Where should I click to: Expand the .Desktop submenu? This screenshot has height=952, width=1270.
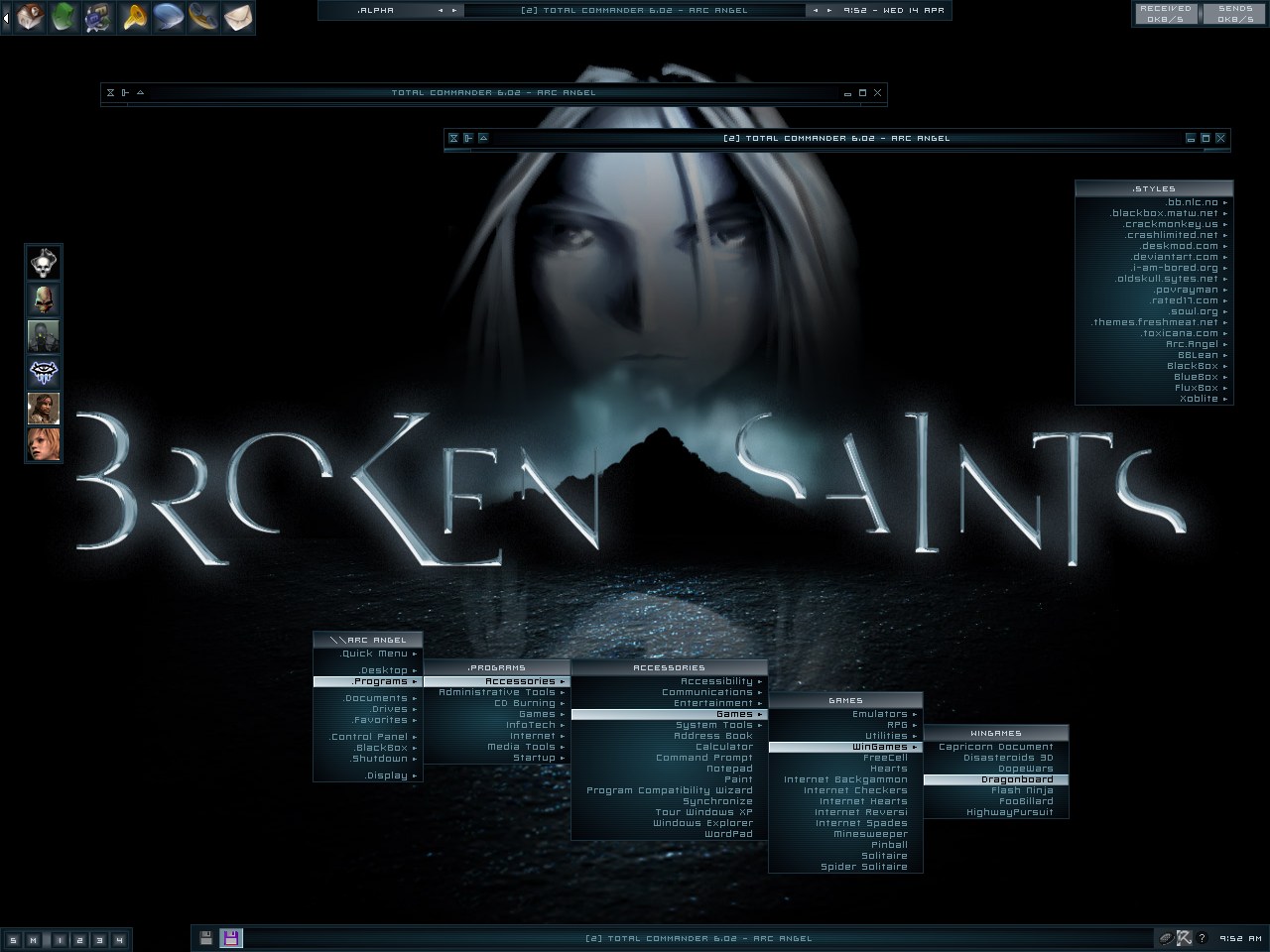tap(368, 670)
